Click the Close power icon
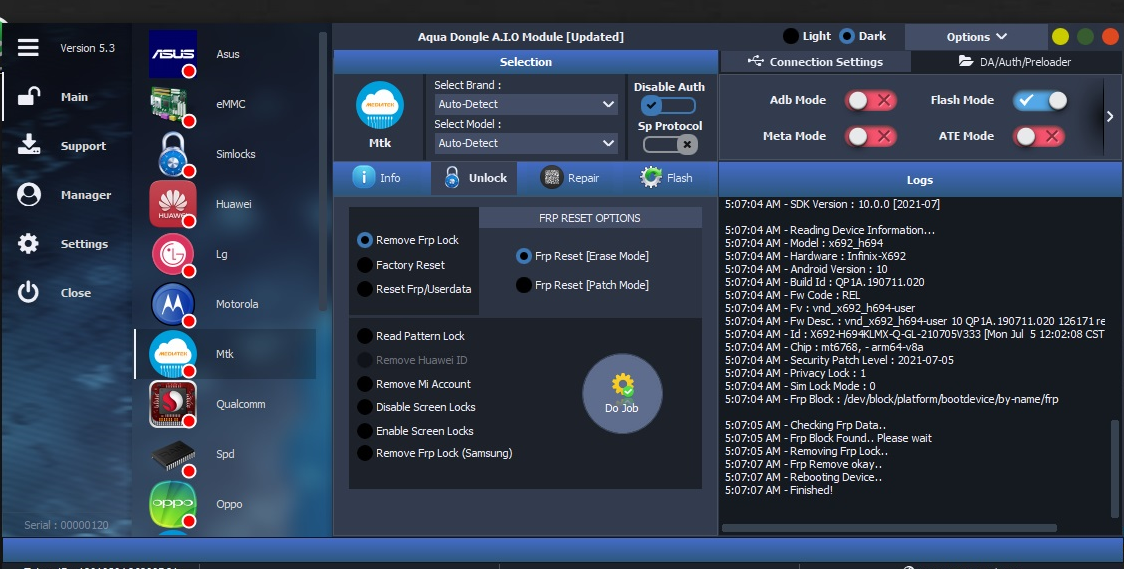 28,292
